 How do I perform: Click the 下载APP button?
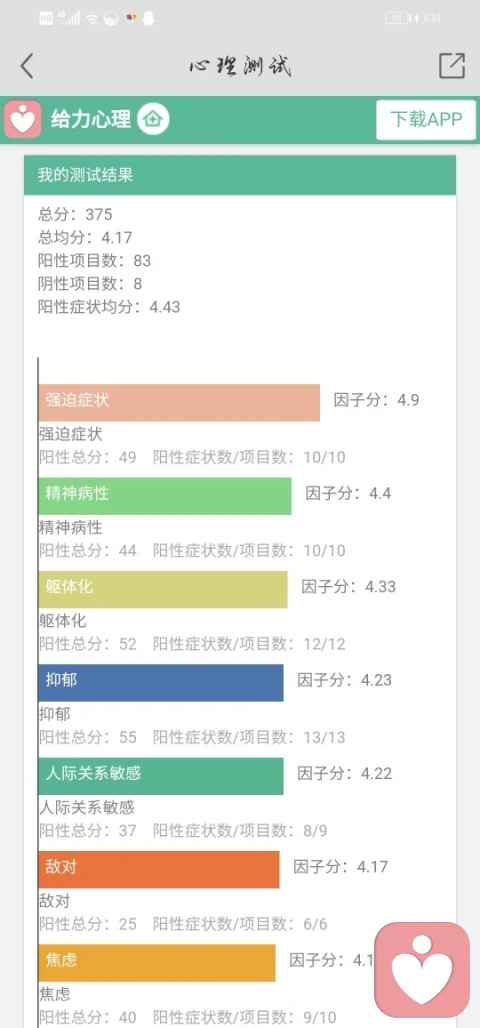click(426, 119)
